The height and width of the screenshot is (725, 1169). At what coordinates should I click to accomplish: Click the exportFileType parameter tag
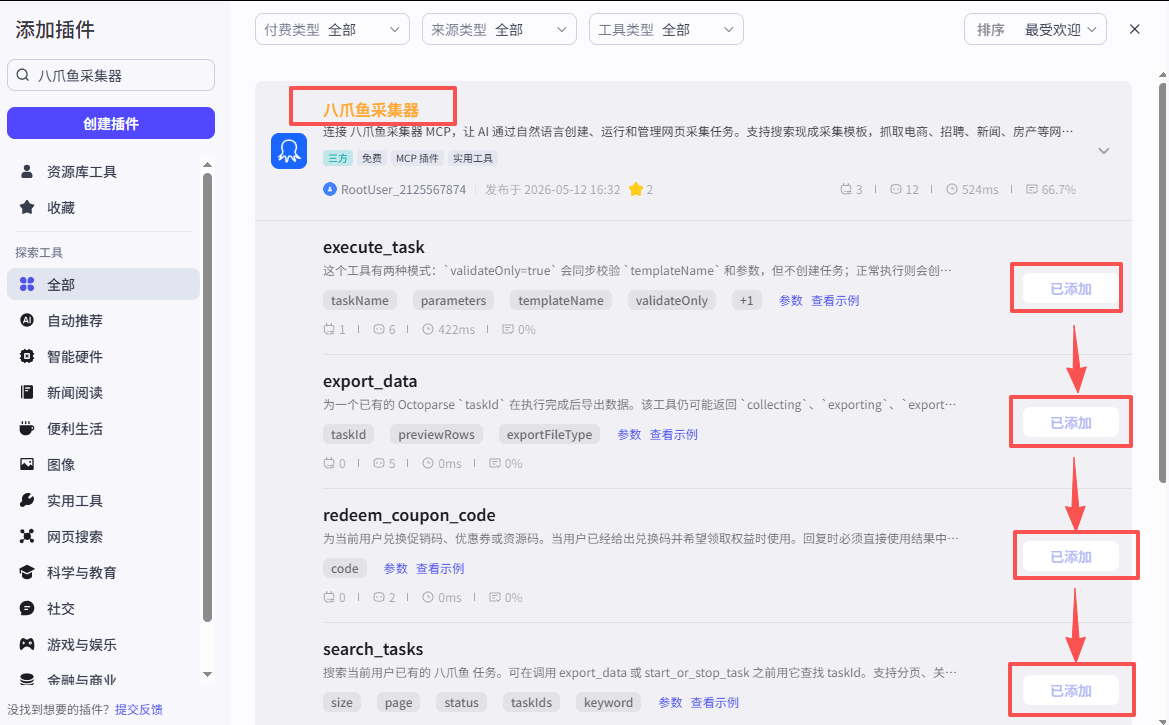tap(549, 434)
